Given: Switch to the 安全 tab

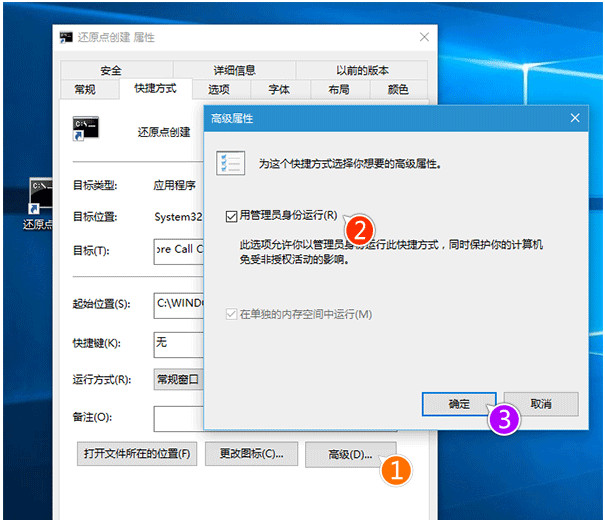Looking at the screenshot, I should tap(110, 70).
